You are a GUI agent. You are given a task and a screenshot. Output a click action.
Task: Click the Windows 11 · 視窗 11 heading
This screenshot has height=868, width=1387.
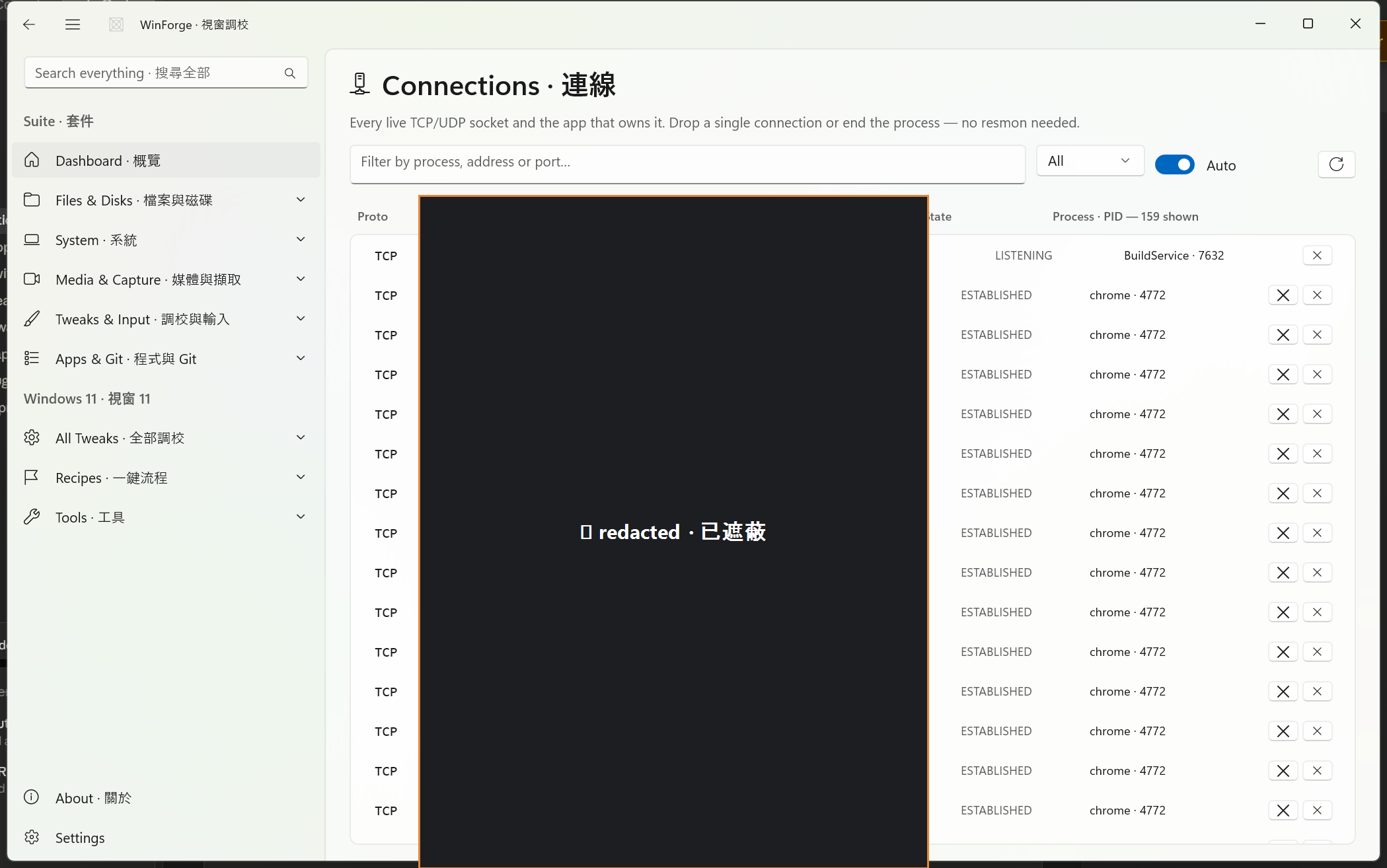[87, 399]
